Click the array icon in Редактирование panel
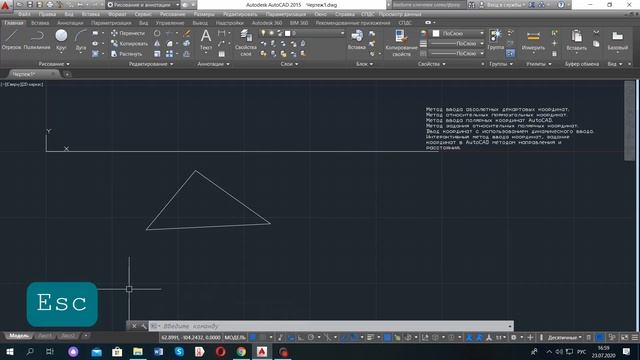Image resolution: width=640 pixels, height=360 pixels. pos(169,53)
